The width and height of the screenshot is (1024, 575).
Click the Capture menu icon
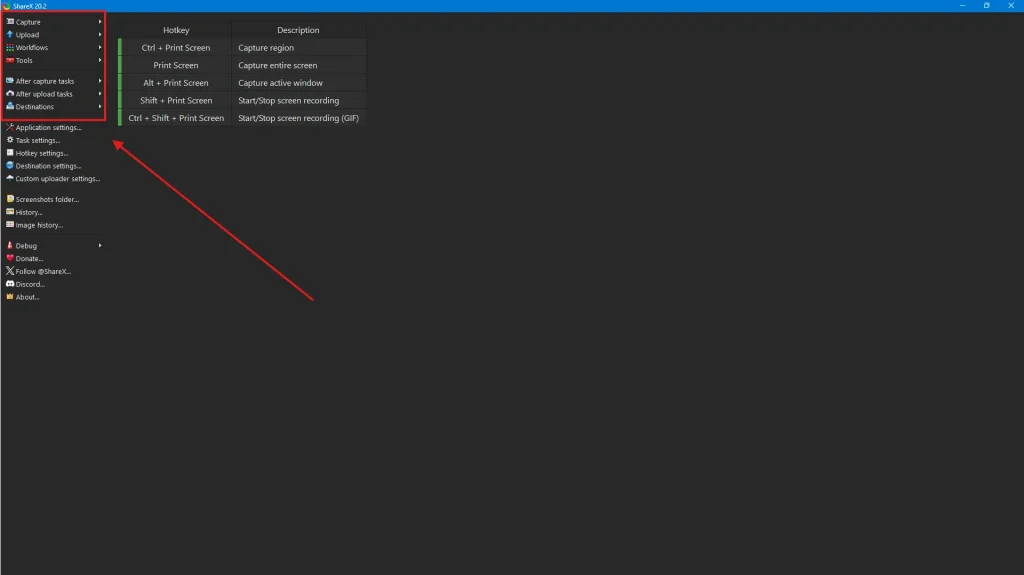10,22
